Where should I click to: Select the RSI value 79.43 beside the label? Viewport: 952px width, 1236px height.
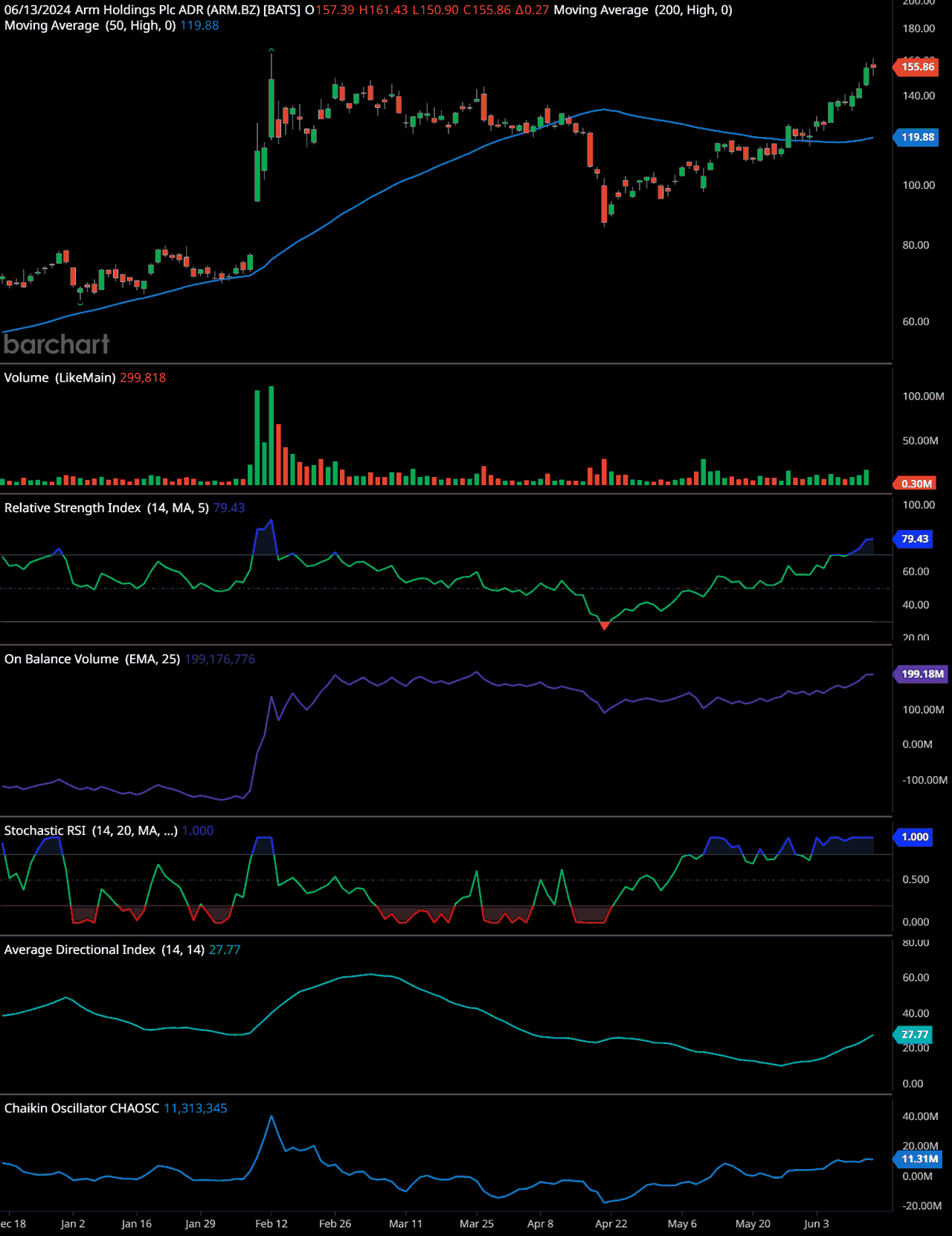229,507
